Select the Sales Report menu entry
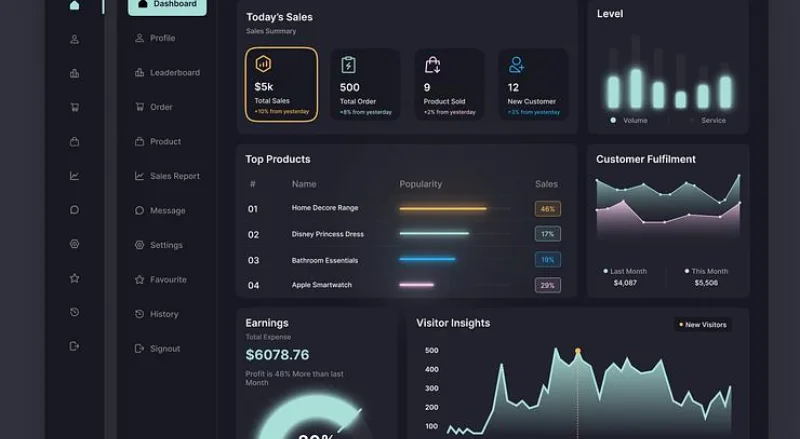 pyautogui.click(x=167, y=176)
